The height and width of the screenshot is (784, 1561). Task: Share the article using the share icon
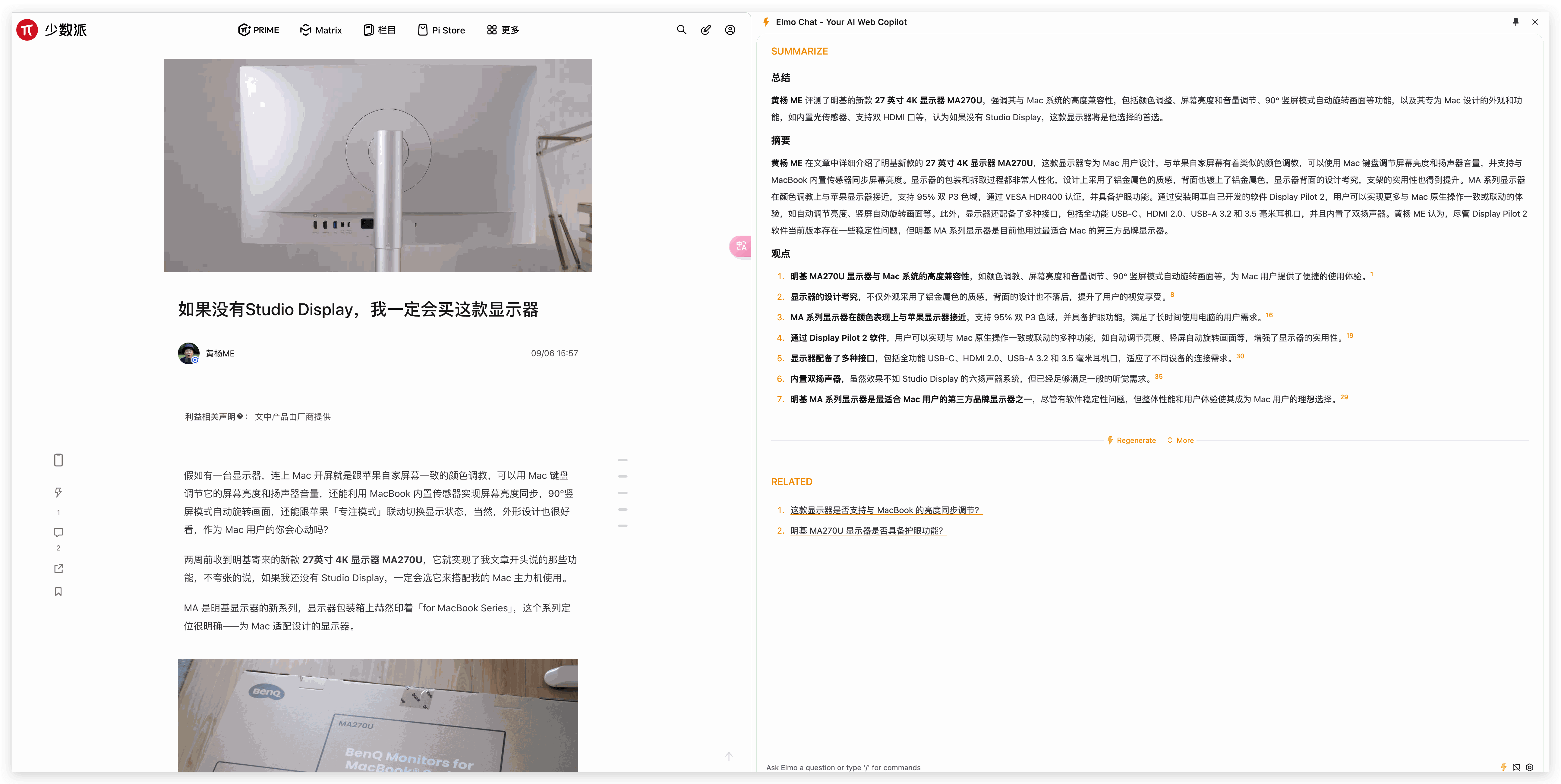(58, 568)
